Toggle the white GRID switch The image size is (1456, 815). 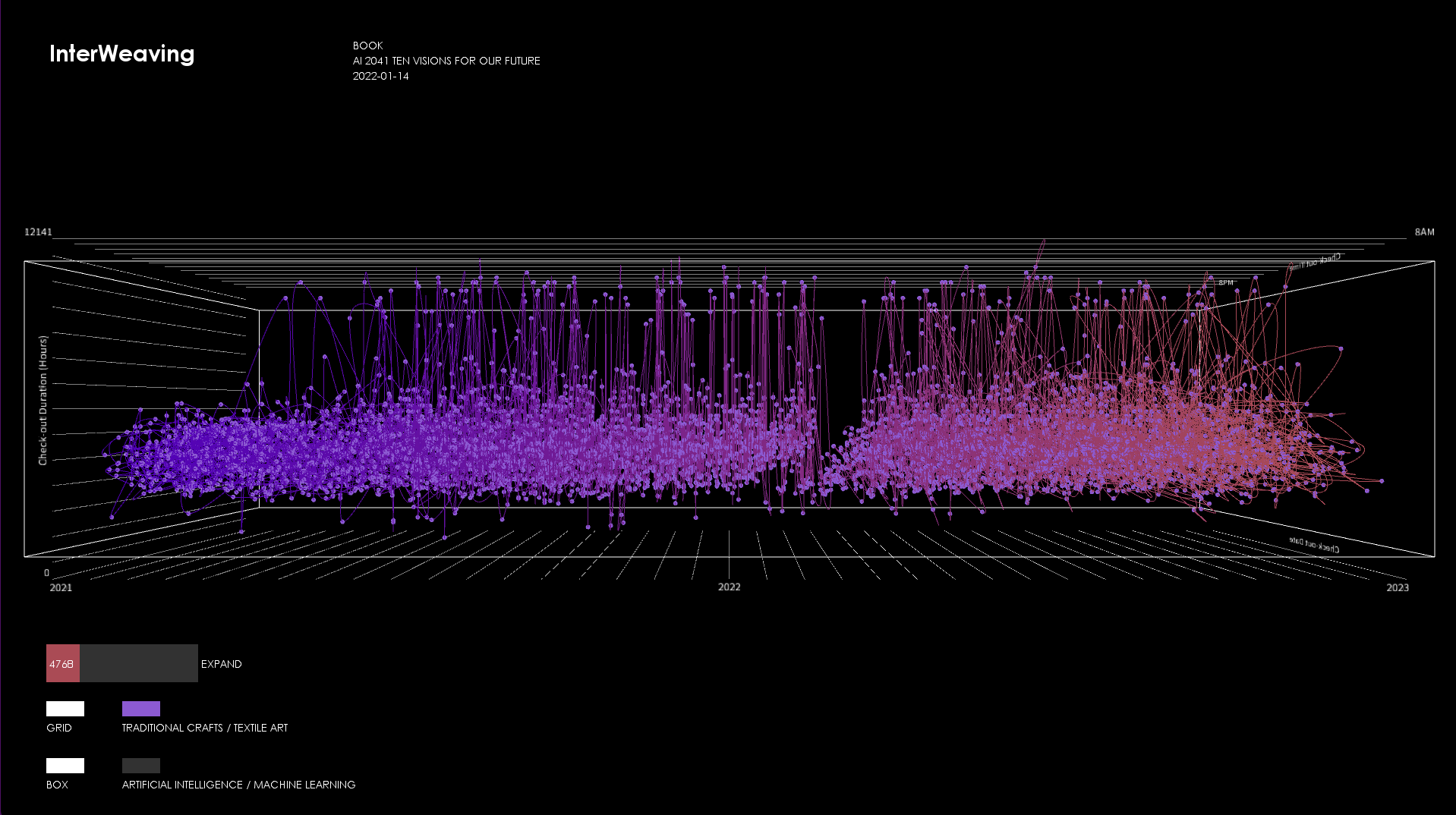tap(65, 709)
